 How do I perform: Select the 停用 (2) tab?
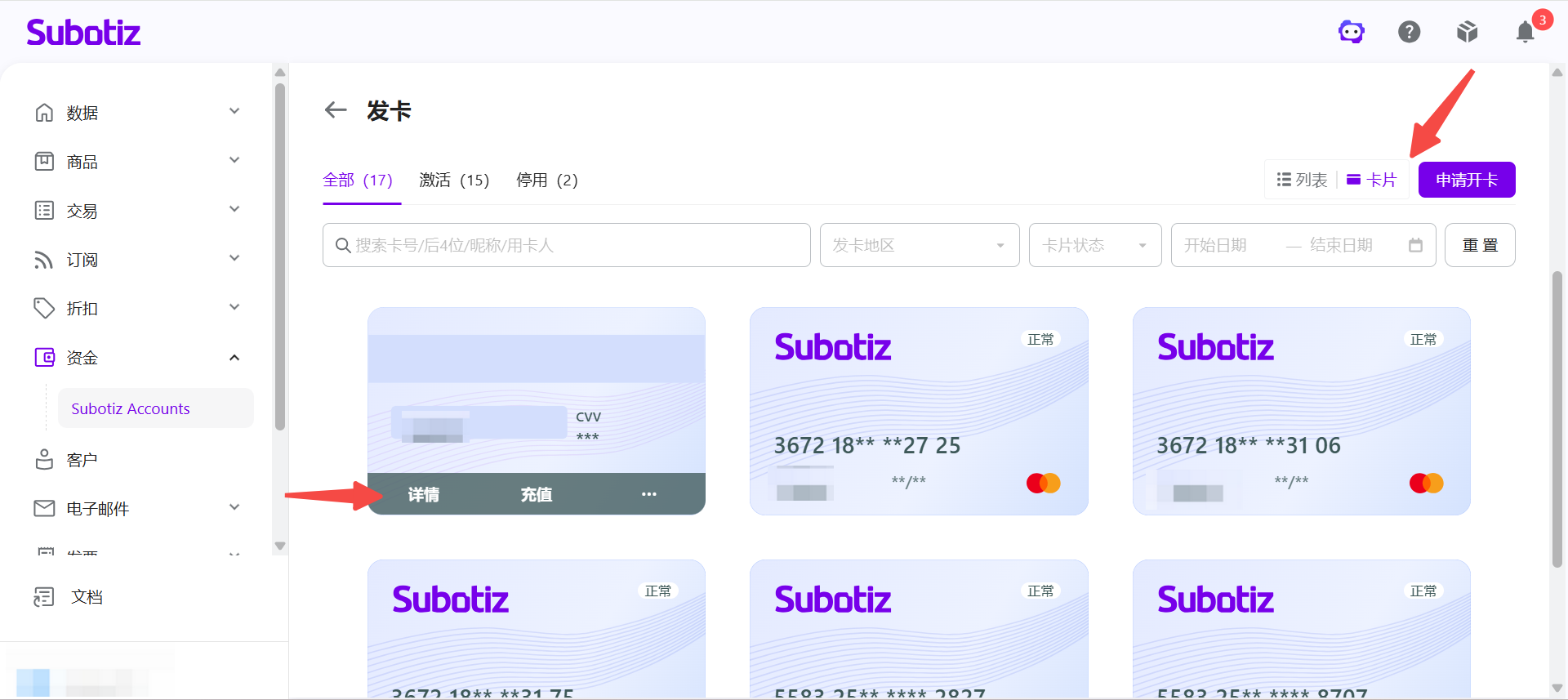[547, 180]
